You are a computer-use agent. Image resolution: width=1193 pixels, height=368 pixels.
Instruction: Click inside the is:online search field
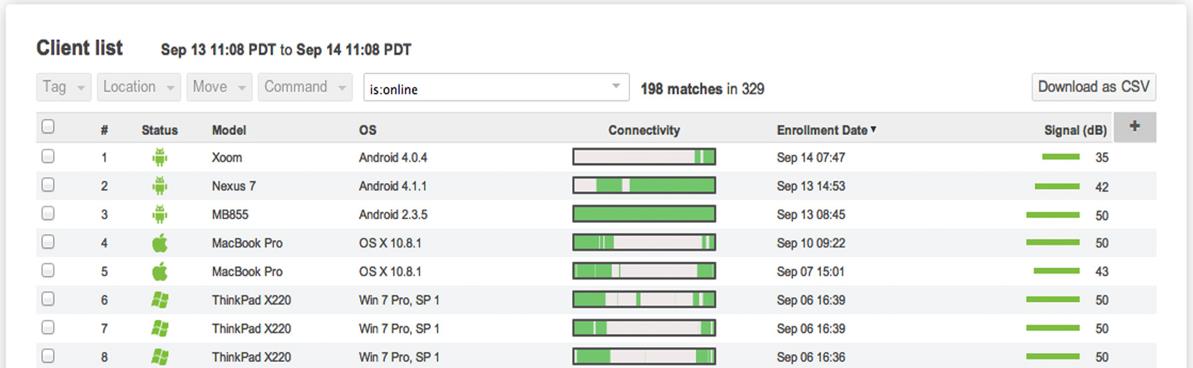(x=487, y=87)
